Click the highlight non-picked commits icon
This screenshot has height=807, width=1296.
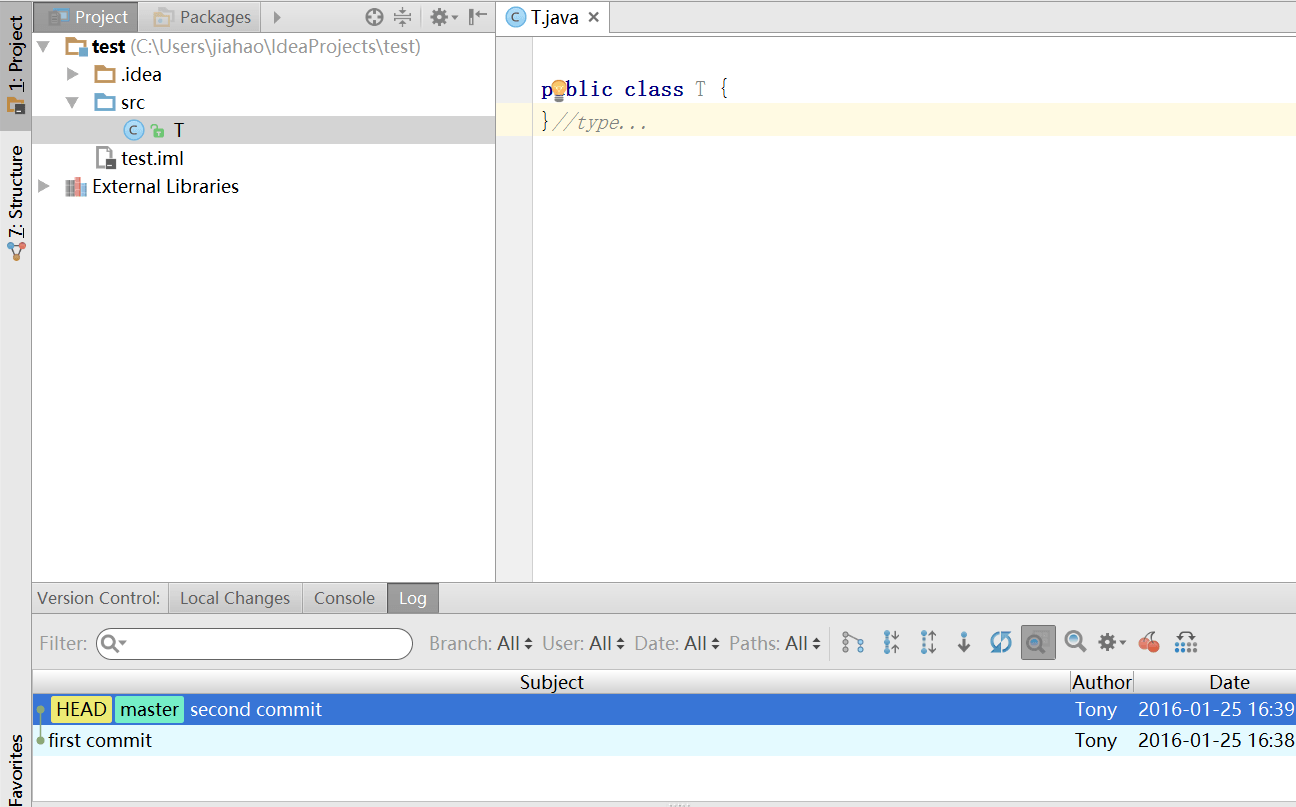pyautogui.click(x=1186, y=642)
